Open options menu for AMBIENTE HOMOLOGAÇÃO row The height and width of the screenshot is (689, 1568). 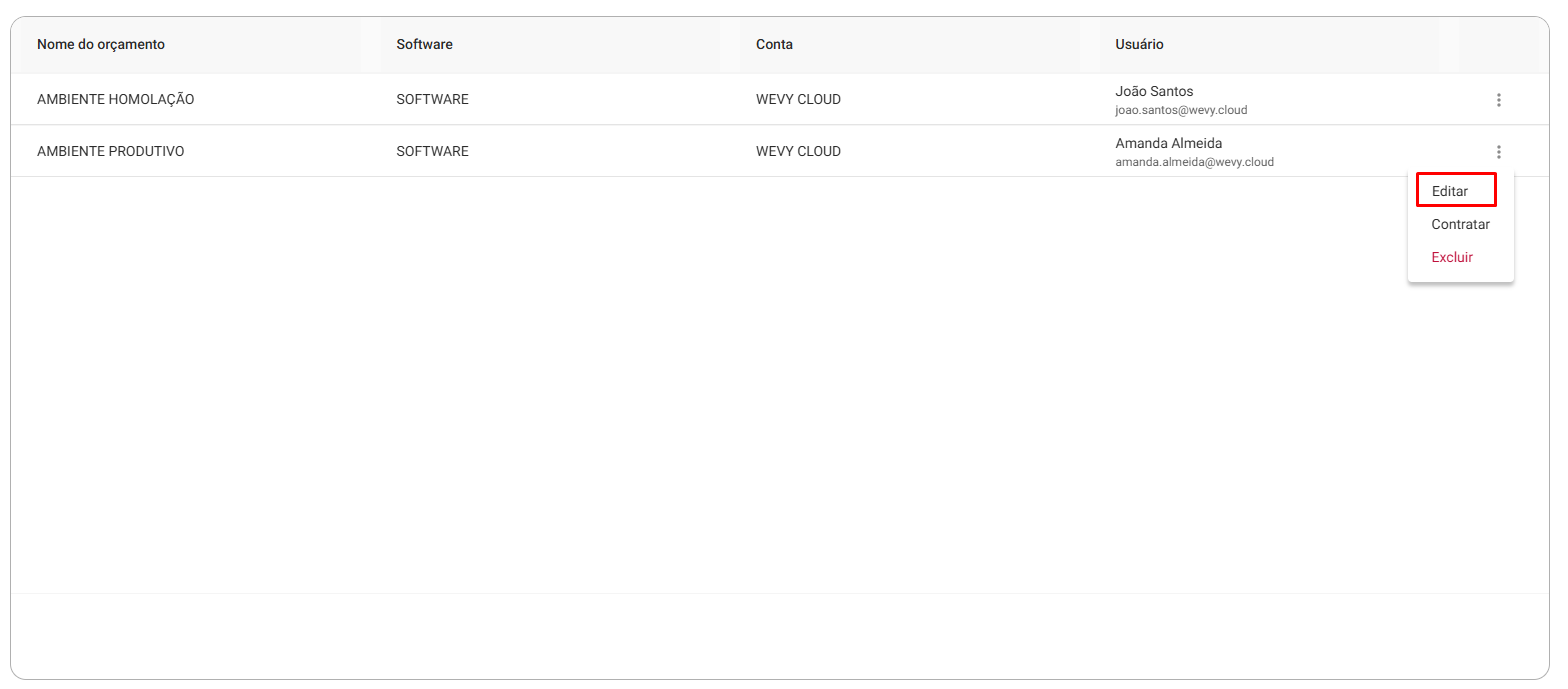pos(1498,100)
